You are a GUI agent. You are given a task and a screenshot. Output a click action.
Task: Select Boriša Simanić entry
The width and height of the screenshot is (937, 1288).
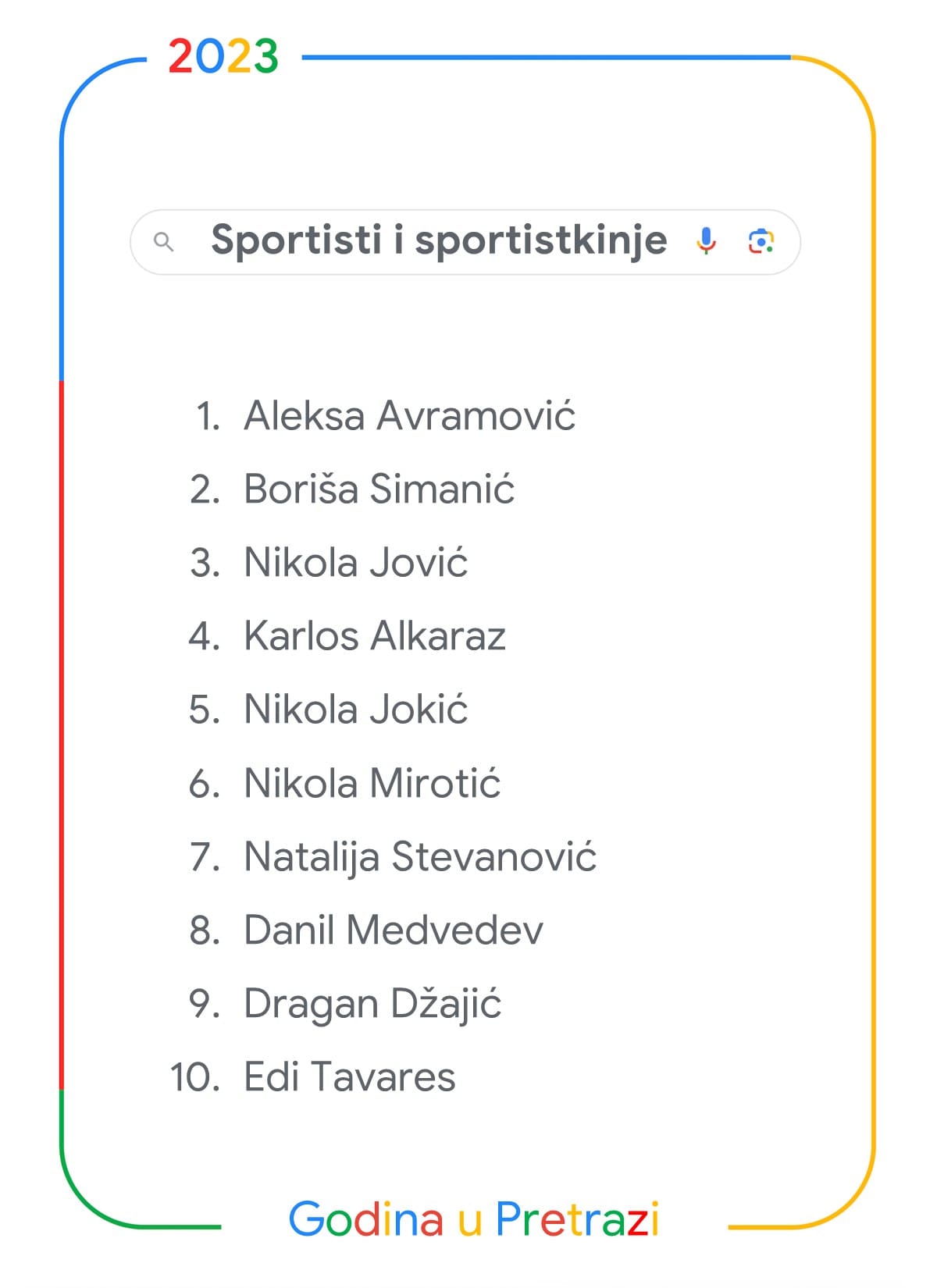[x=379, y=489]
